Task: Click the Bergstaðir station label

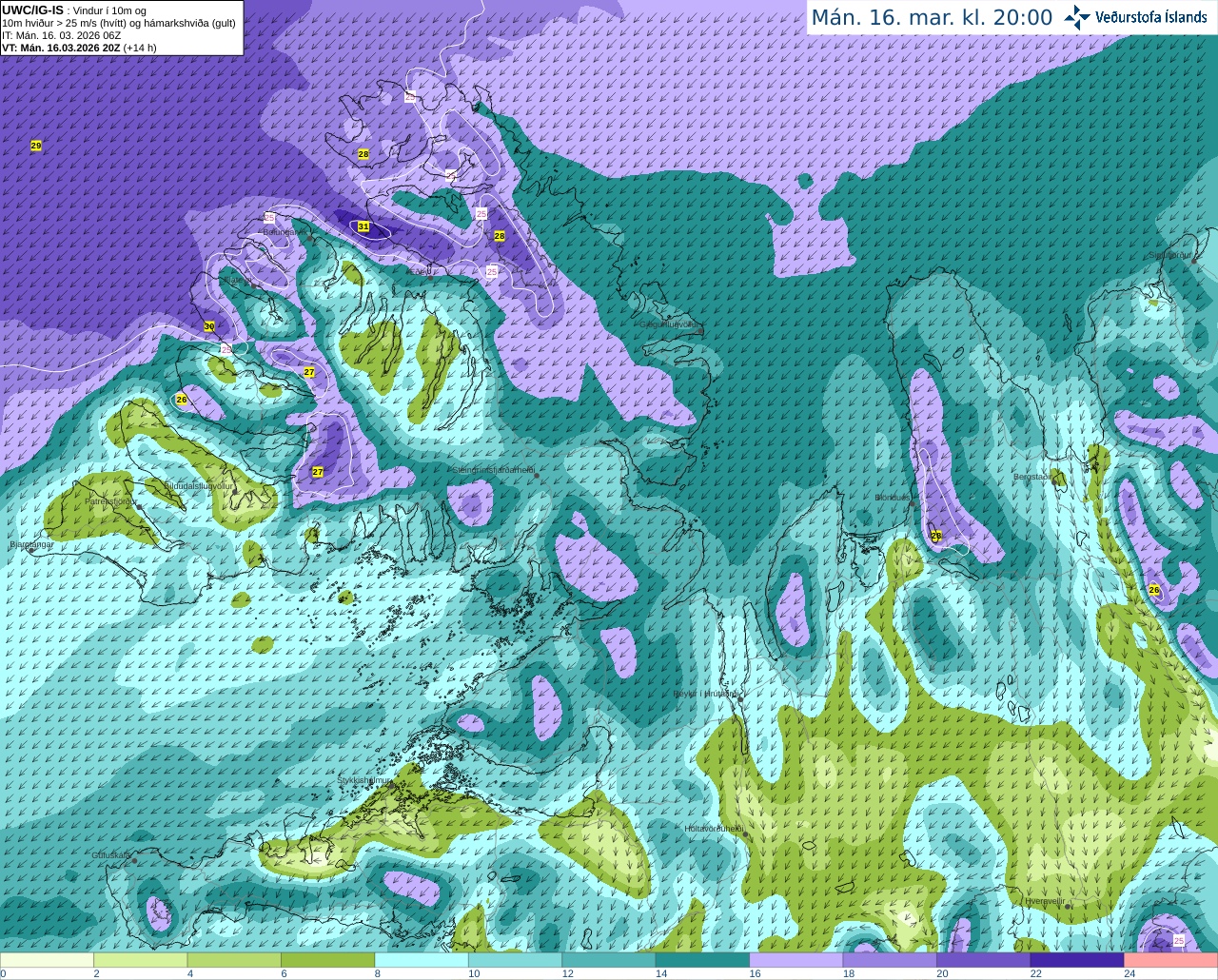Action: click(1033, 477)
